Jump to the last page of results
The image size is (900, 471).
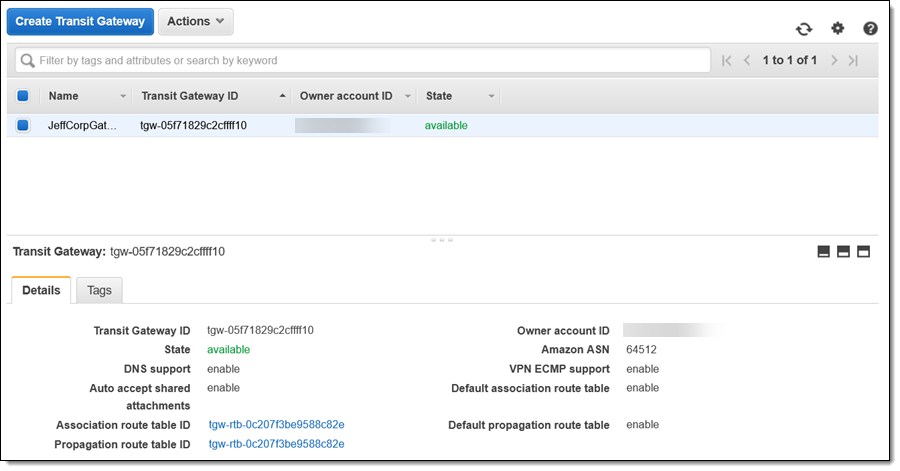coord(853,61)
